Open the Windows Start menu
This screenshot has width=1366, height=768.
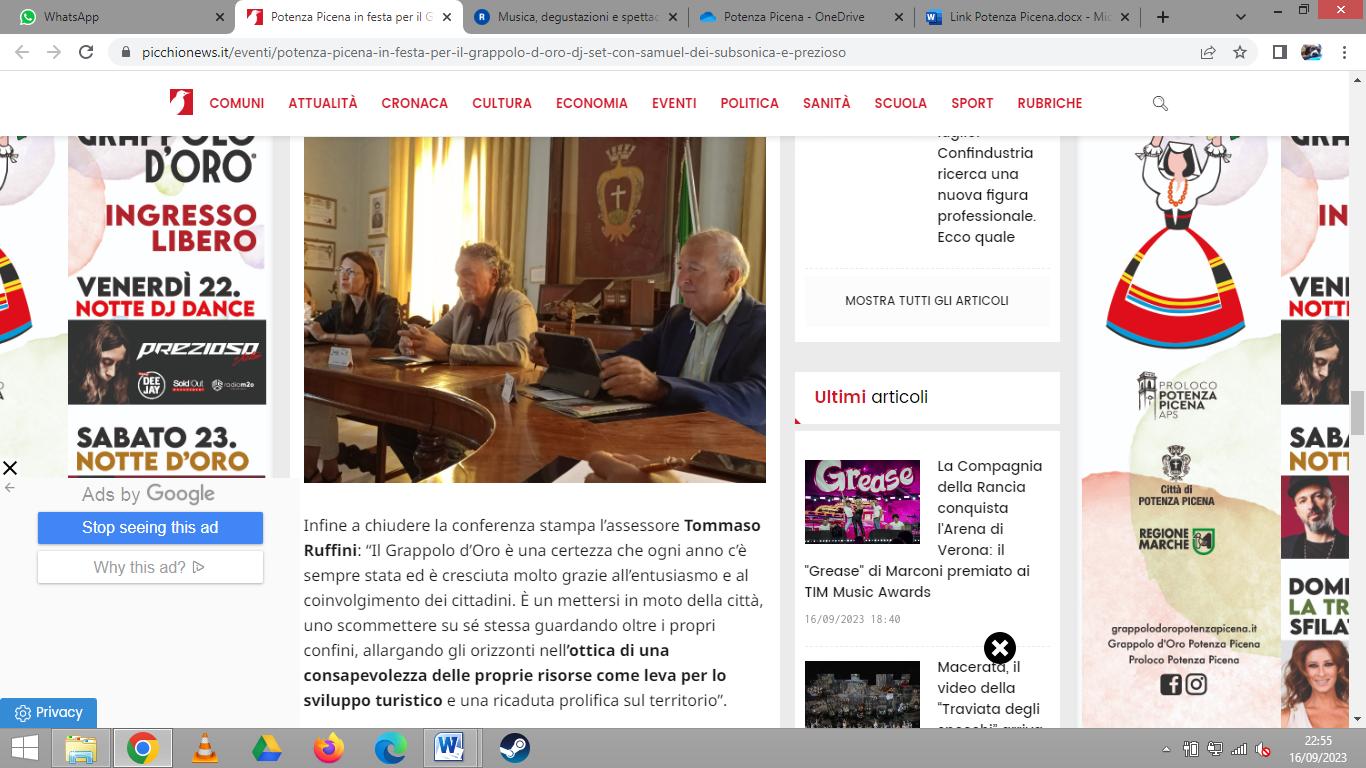point(24,748)
